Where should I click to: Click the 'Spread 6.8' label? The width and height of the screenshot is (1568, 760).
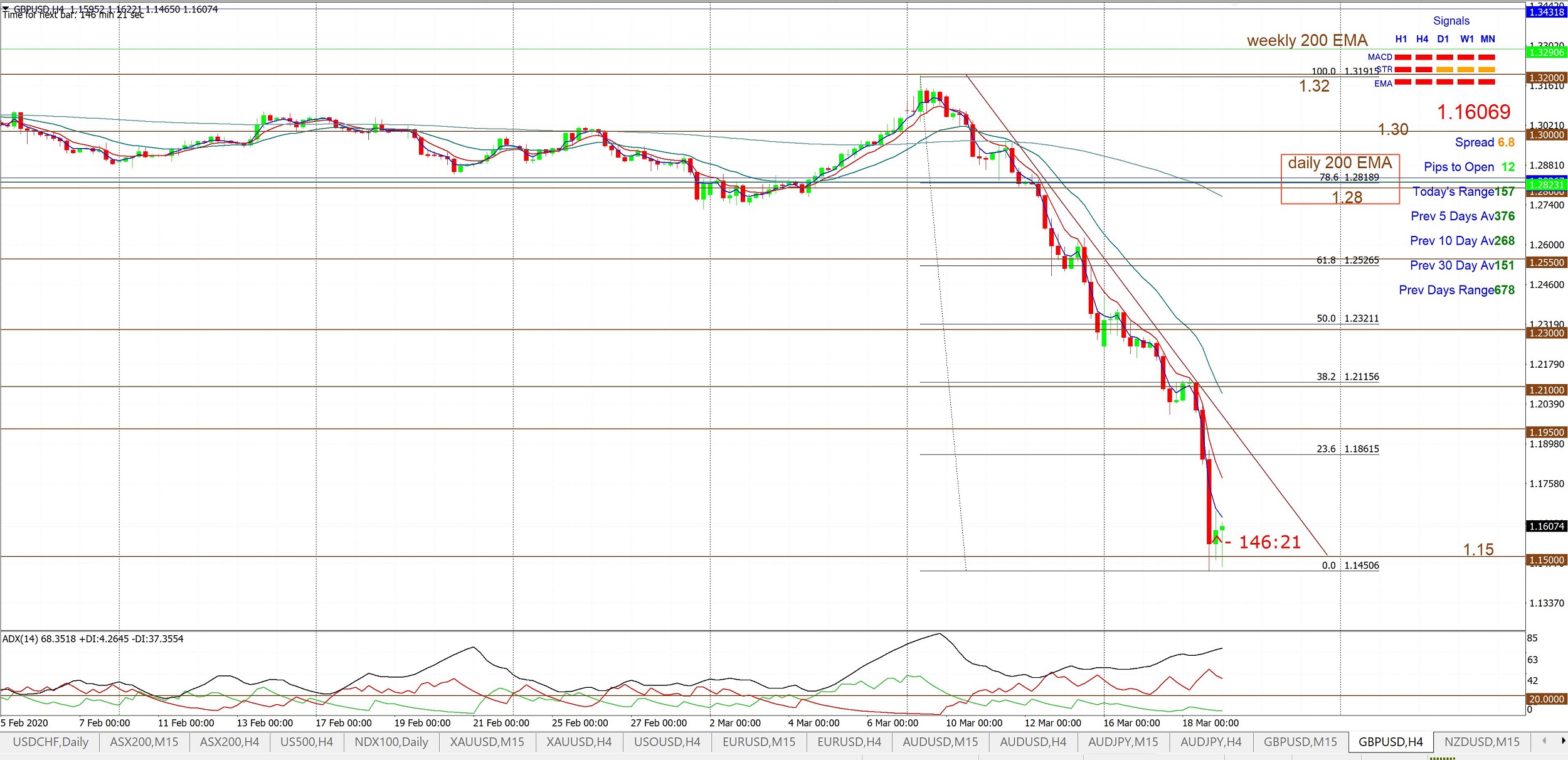pos(1485,142)
